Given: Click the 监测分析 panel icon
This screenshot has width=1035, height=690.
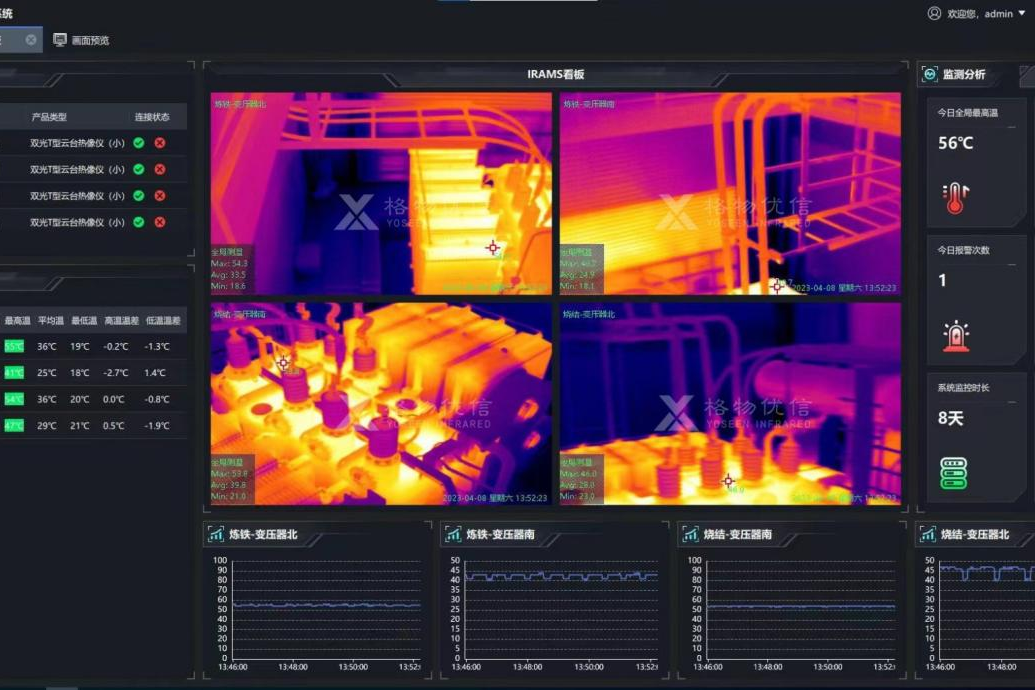Looking at the screenshot, I should [929, 74].
